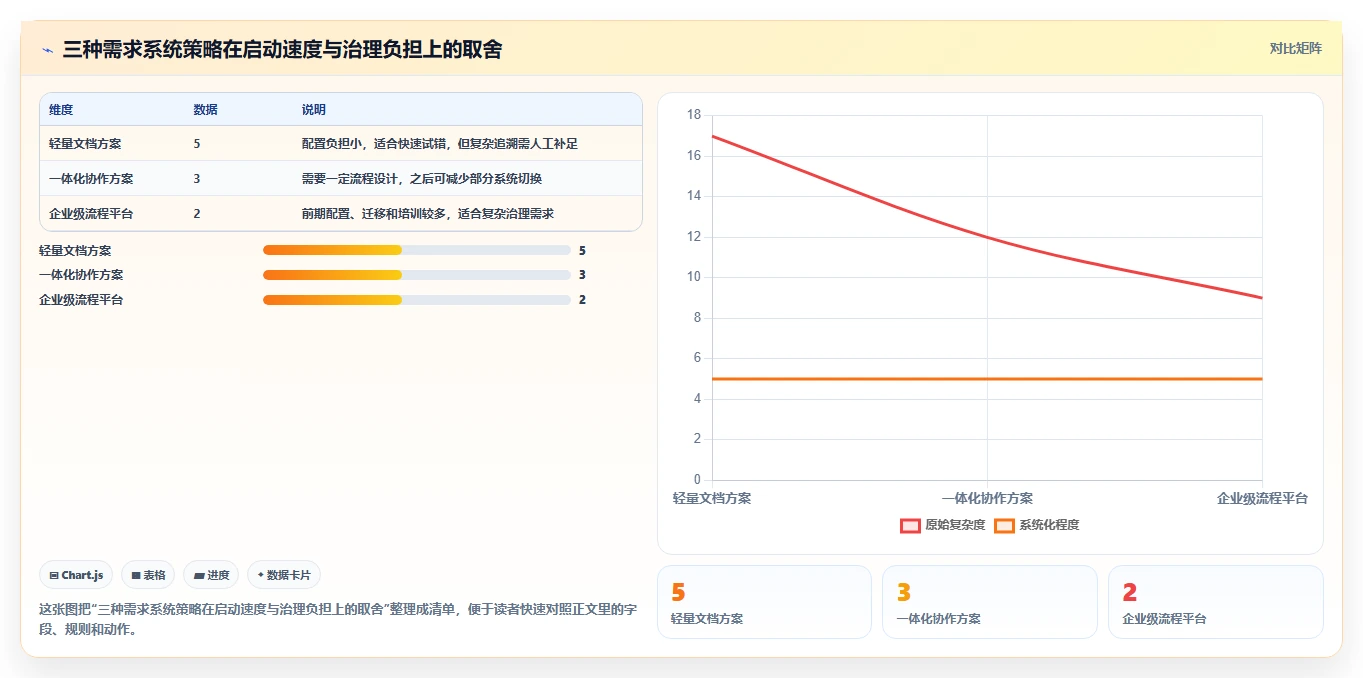Click the 企业级流程平台 progress bar
This screenshot has height=678, width=1363.
pyautogui.click(x=417, y=300)
